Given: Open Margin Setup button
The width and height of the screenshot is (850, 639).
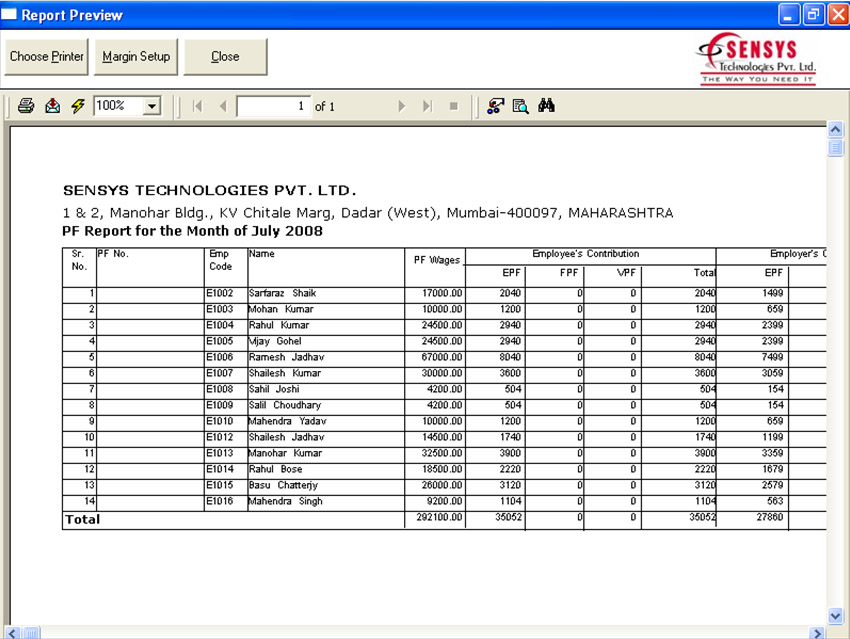Looking at the screenshot, I should (x=136, y=56).
